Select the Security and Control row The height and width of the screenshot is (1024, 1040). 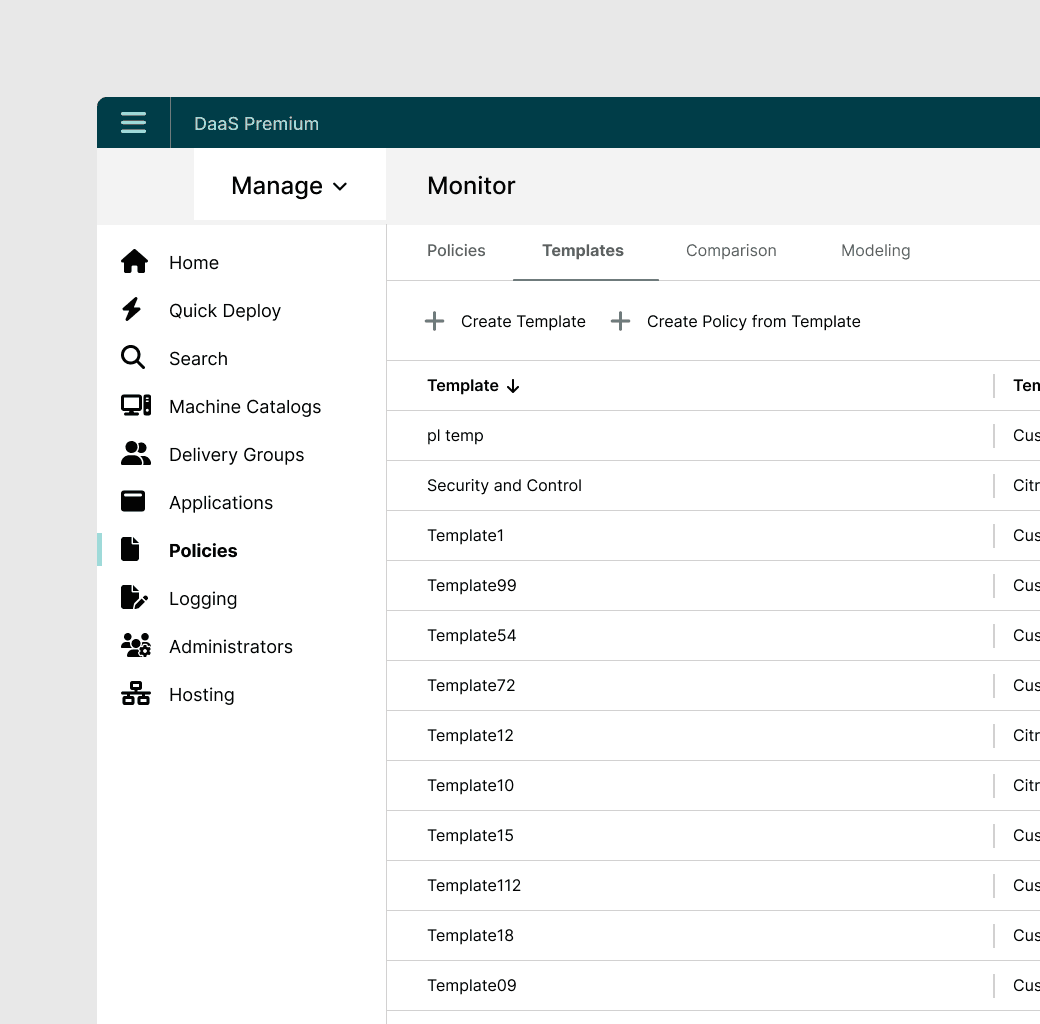click(713, 485)
